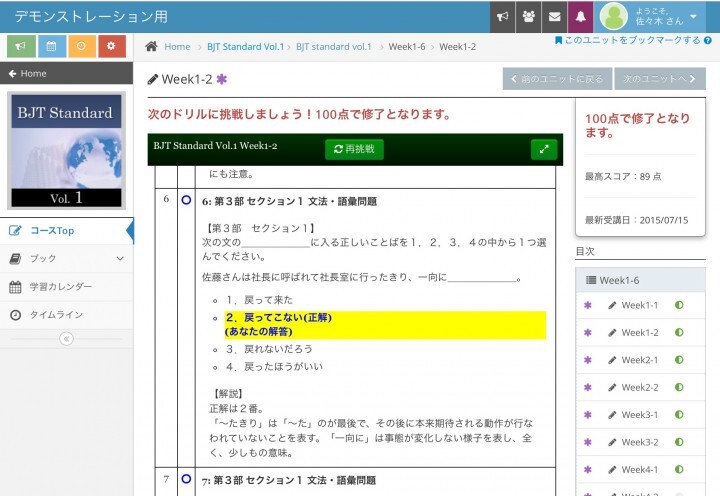Click question 7 blue circle mark

click(186, 479)
